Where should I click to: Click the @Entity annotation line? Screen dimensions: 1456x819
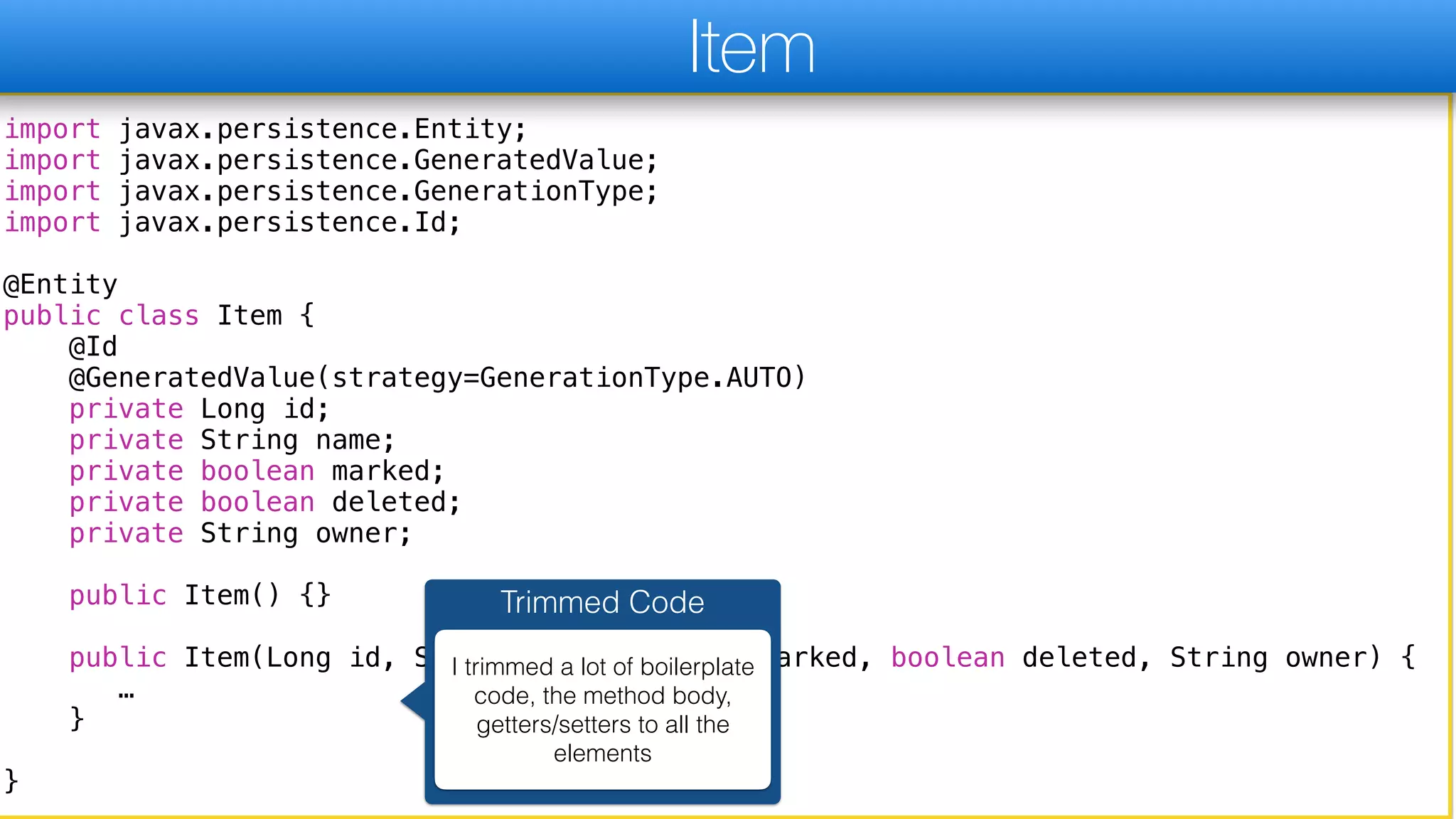(x=60, y=284)
